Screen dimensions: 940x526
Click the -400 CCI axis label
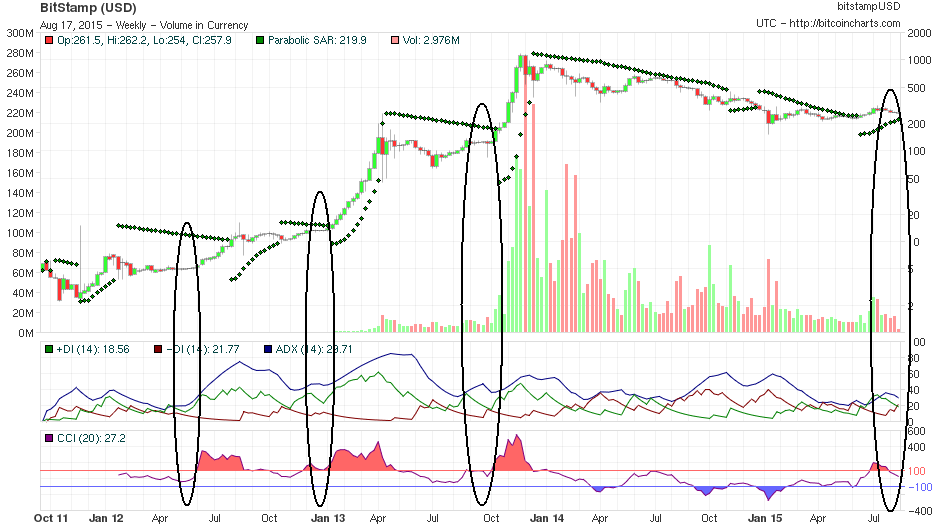920,511
